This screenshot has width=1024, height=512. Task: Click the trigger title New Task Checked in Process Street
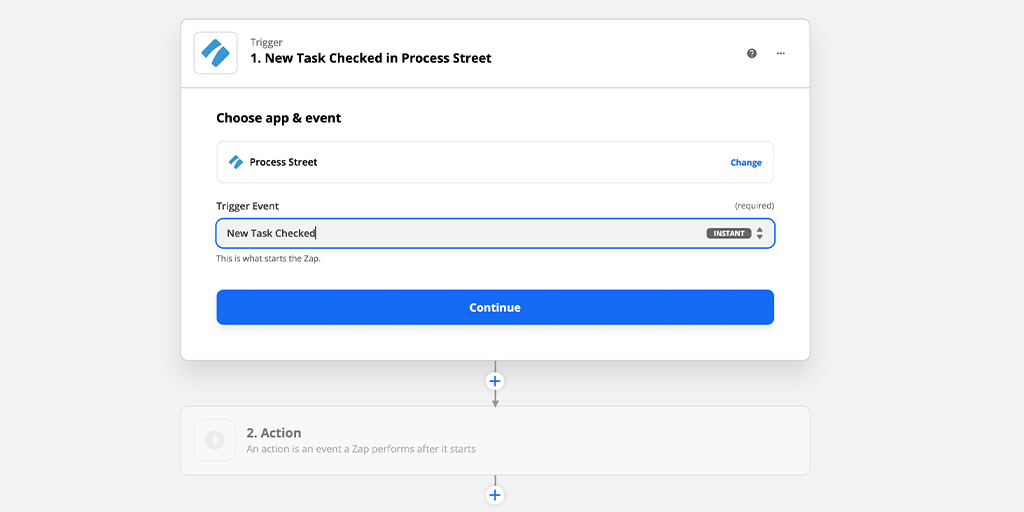click(x=371, y=58)
